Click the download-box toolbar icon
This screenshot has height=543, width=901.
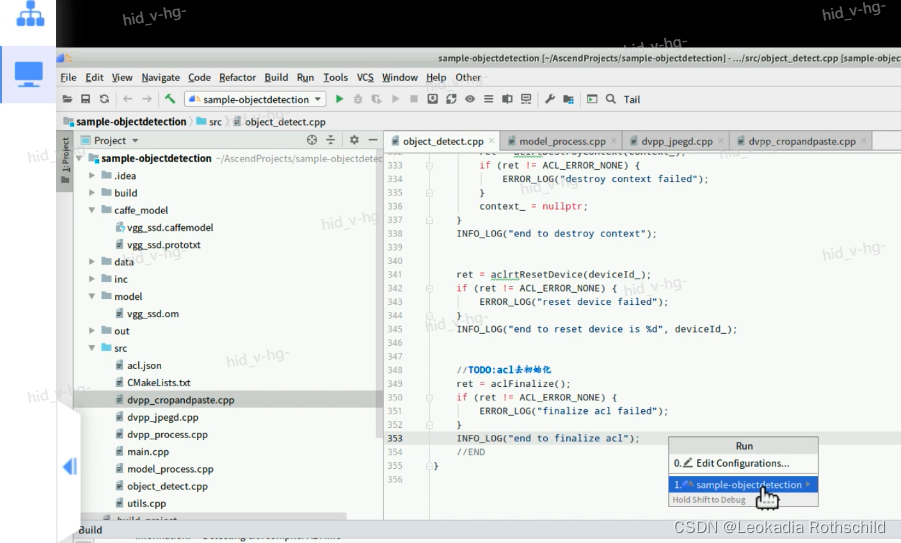(x=433, y=99)
